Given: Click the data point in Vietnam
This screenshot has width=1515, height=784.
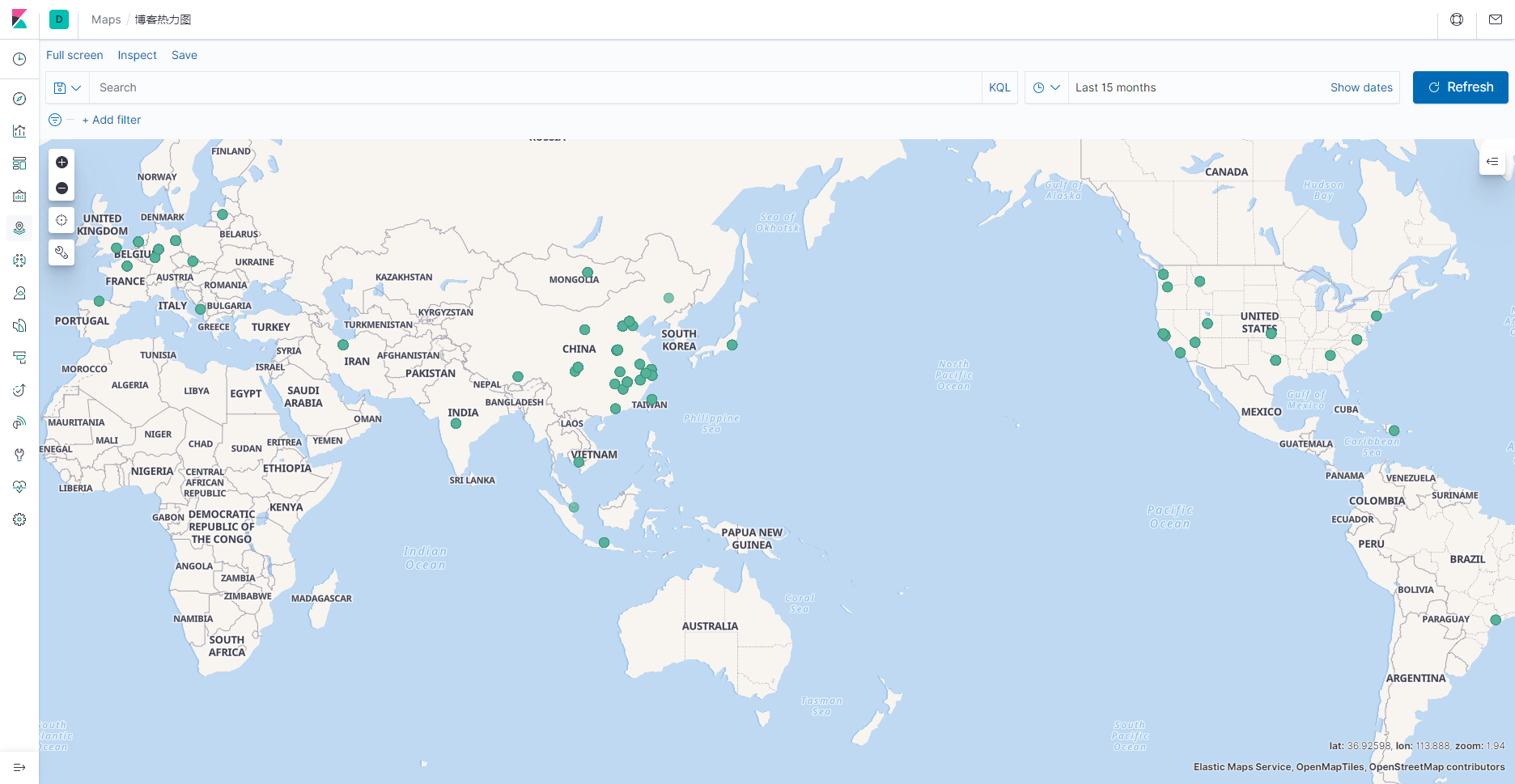Looking at the screenshot, I should (x=579, y=462).
